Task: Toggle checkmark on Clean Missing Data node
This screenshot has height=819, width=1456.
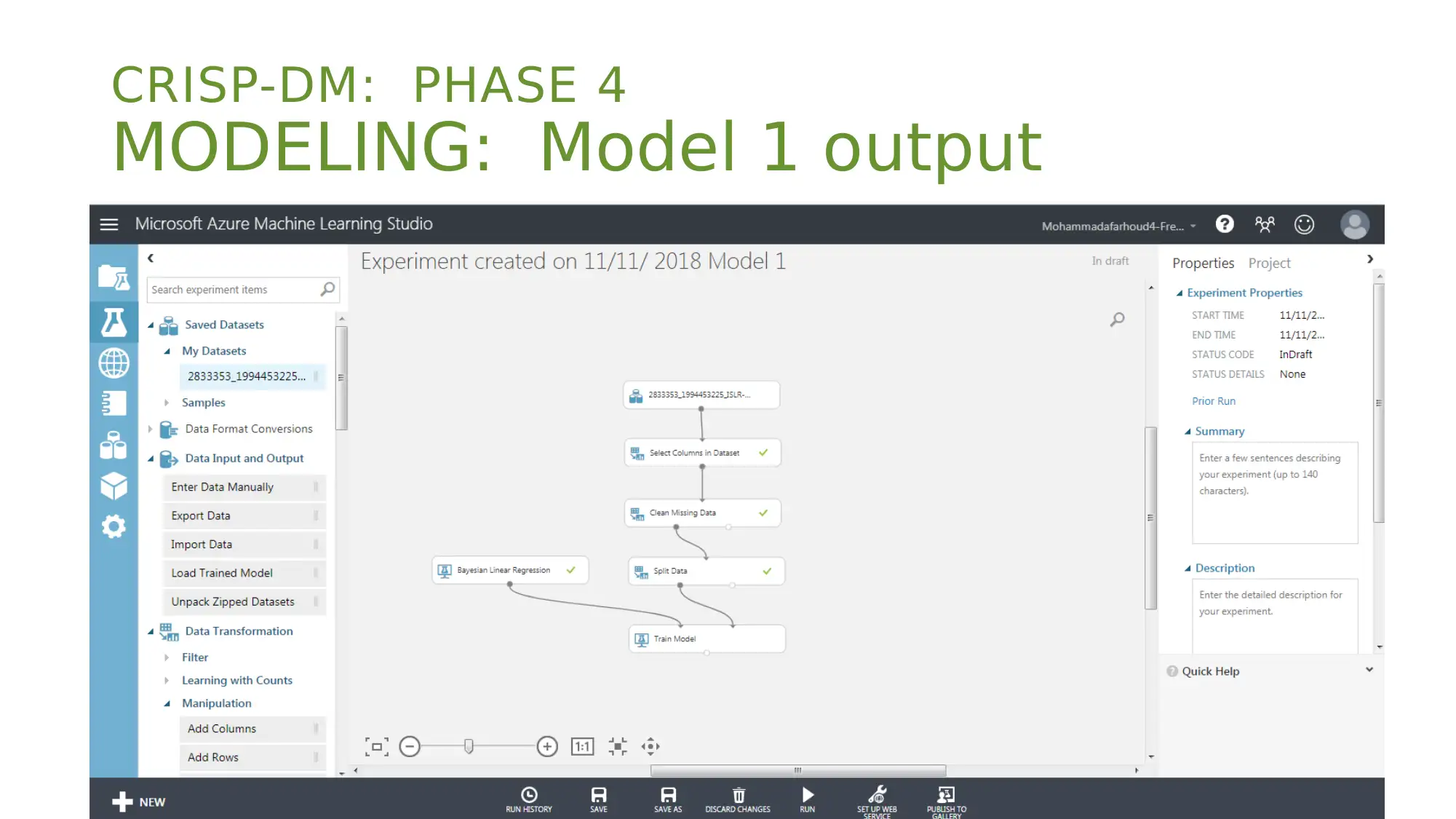Action: (x=762, y=512)
